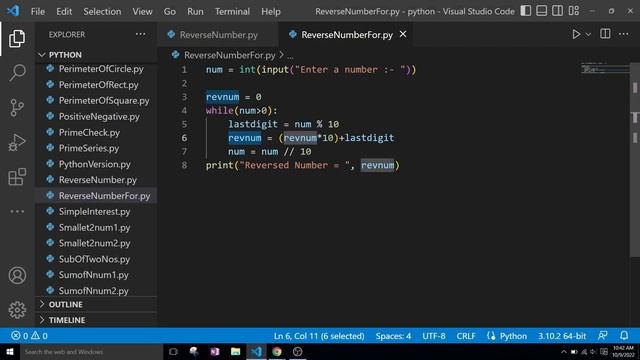
Task: Change encoding via UTF-8 status item
Action: [x=433, y=336]
